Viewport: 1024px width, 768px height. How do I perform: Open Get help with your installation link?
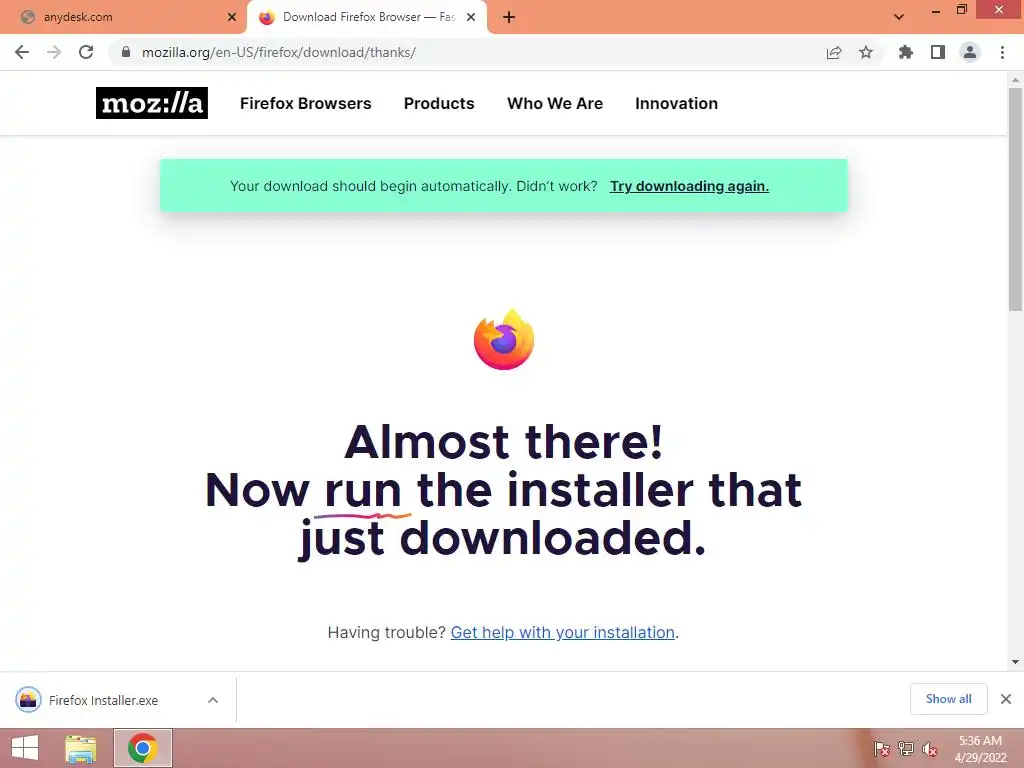562,632
